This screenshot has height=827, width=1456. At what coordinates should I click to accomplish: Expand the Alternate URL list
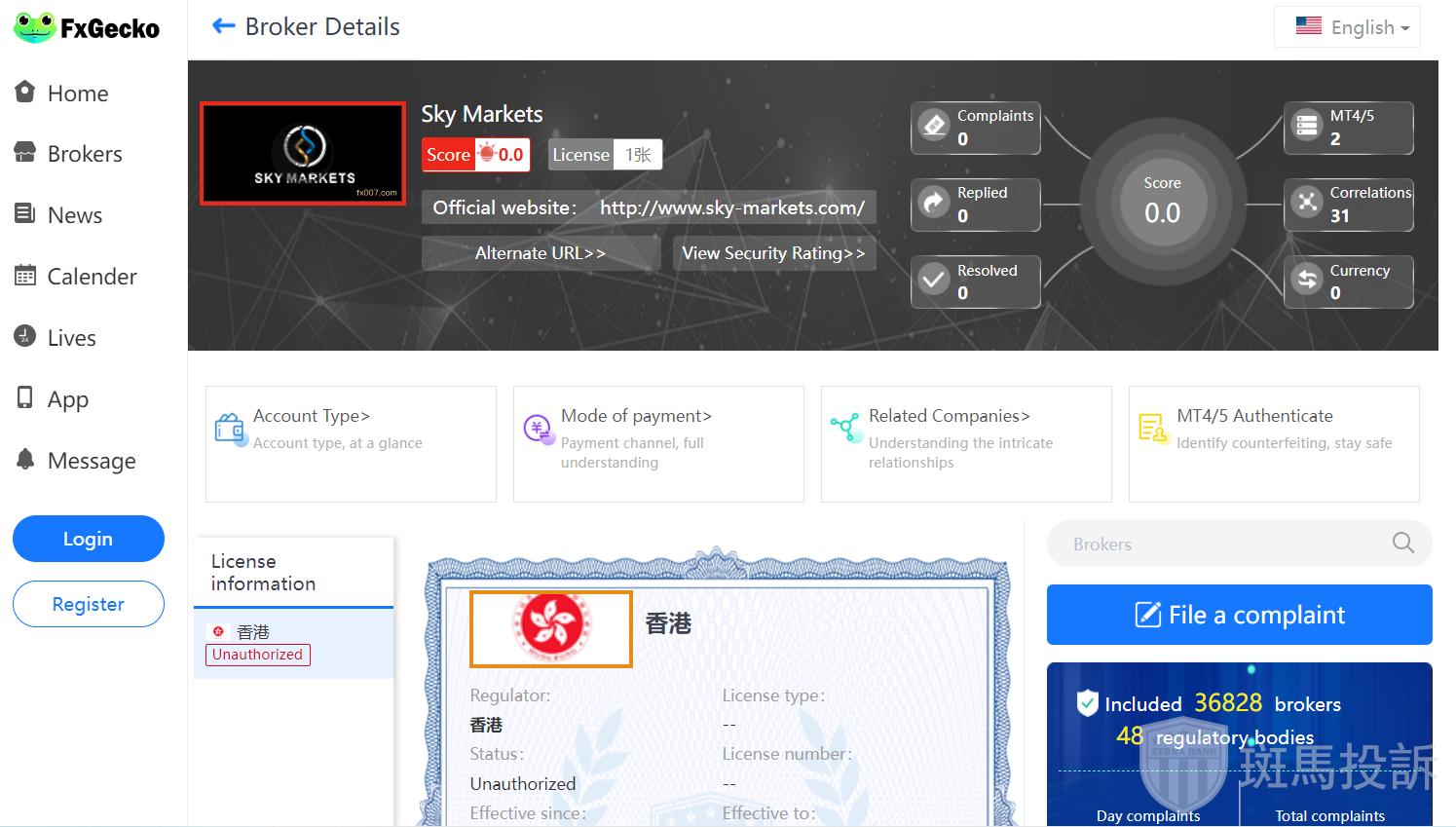pyautogui.click(x=541, y=253)
